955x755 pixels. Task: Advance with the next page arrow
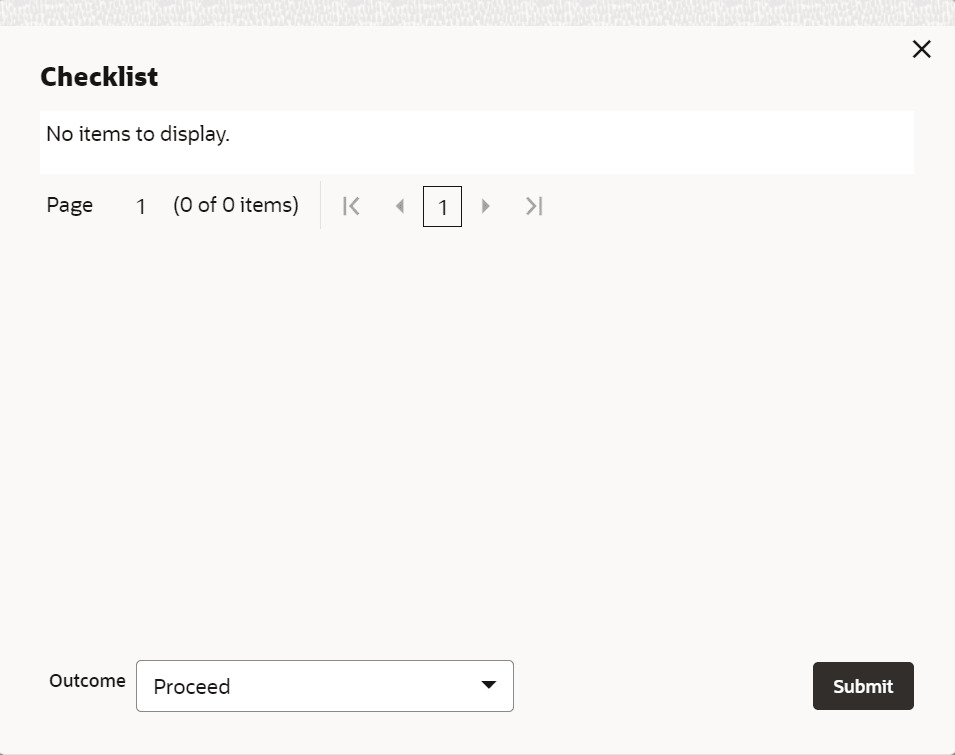pos(486,206)
